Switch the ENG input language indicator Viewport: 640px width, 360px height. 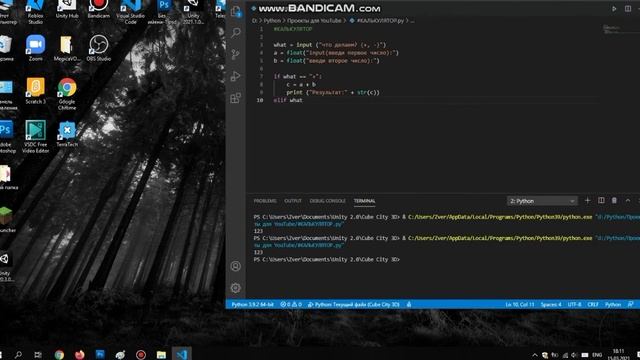(x=597, y=355)
